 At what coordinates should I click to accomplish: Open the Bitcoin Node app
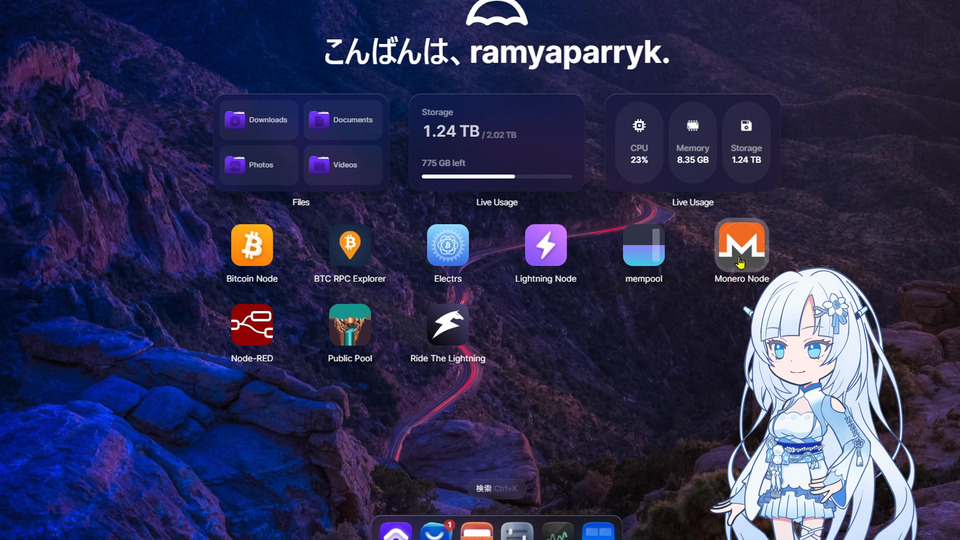tap(252, 245)
